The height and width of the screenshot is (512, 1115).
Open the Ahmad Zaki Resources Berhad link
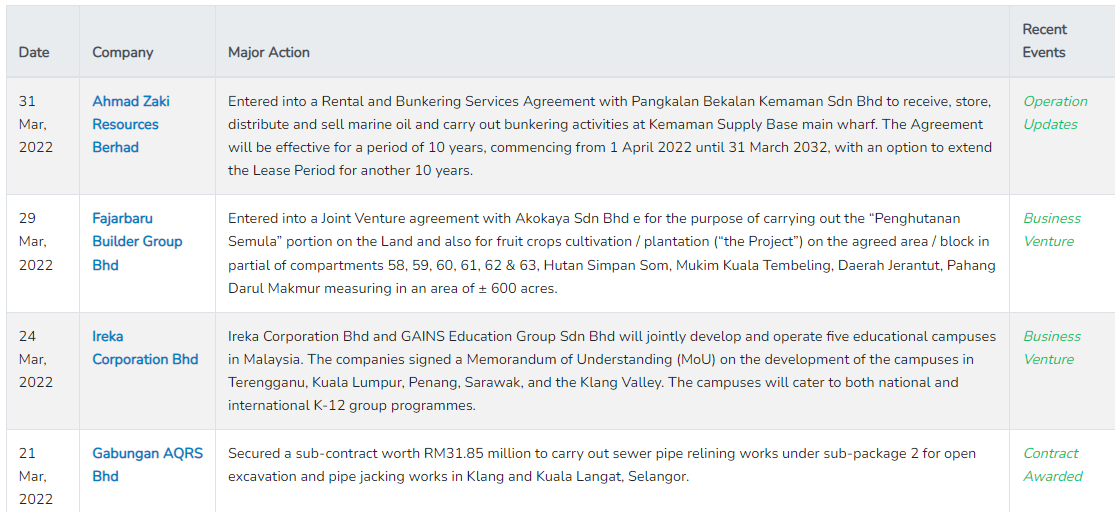131,124
